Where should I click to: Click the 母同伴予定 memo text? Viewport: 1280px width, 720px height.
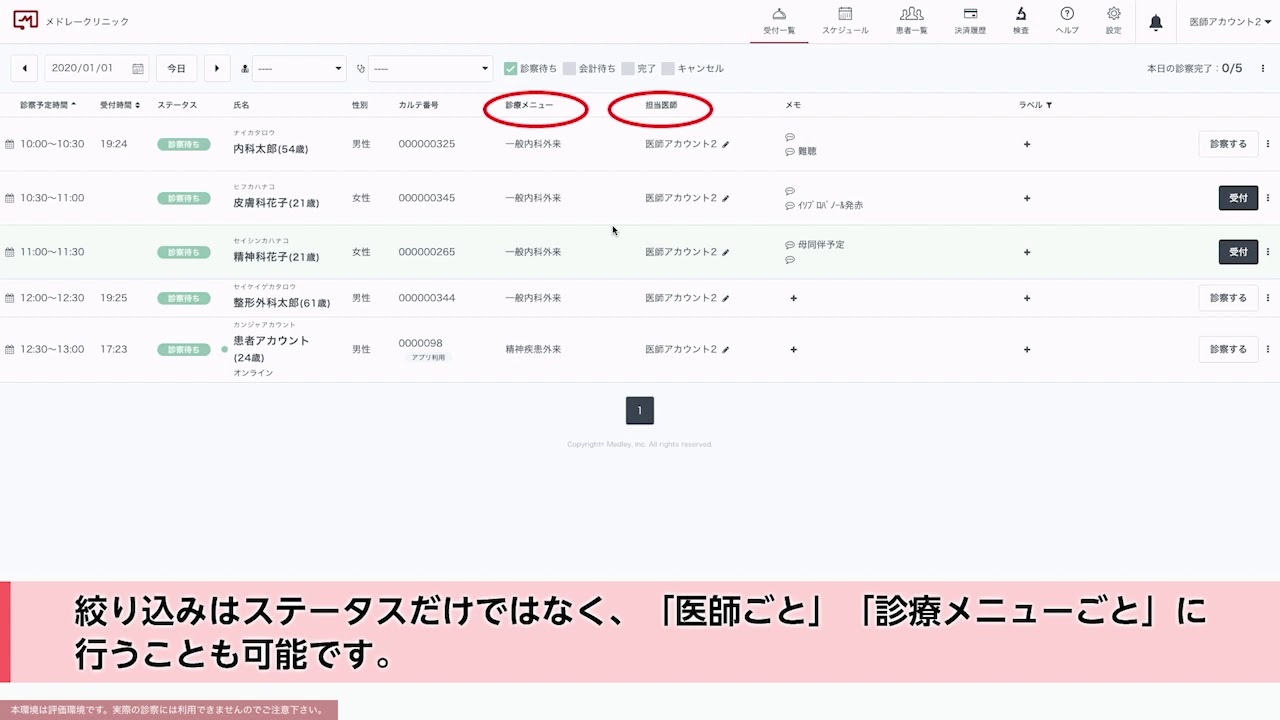coord(821,244)
